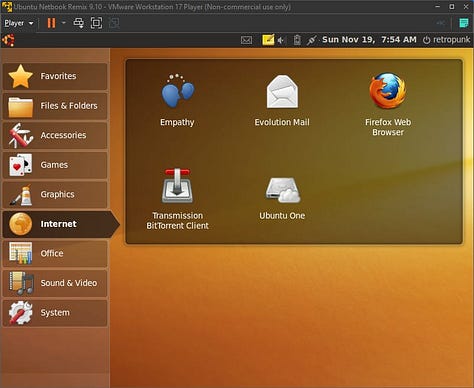Click the green notes icon in VMware toolbar

tap(464, 23)
